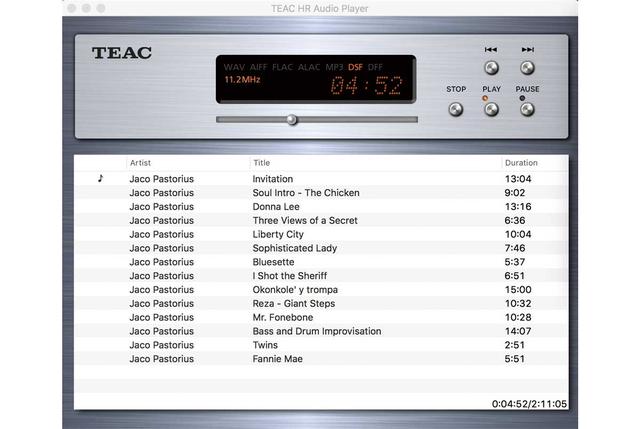Click the DSF format indicator
Viewport: 640px width, 429px height.
coord(355,67)
